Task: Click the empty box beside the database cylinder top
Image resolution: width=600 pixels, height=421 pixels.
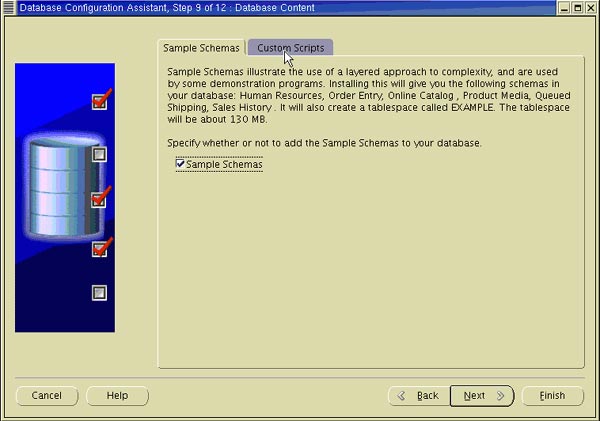Action: tap(99, 154)
